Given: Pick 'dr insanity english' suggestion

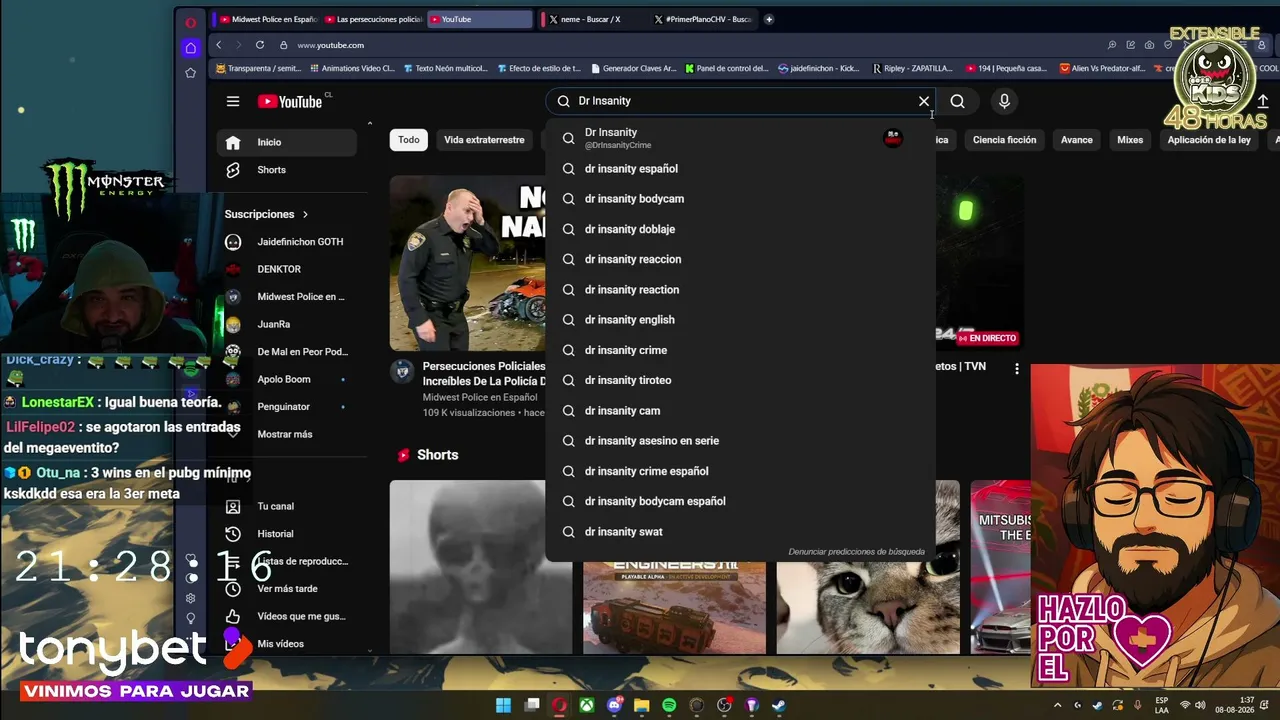Looking at the screenshot, I should [x=740, y=320].
